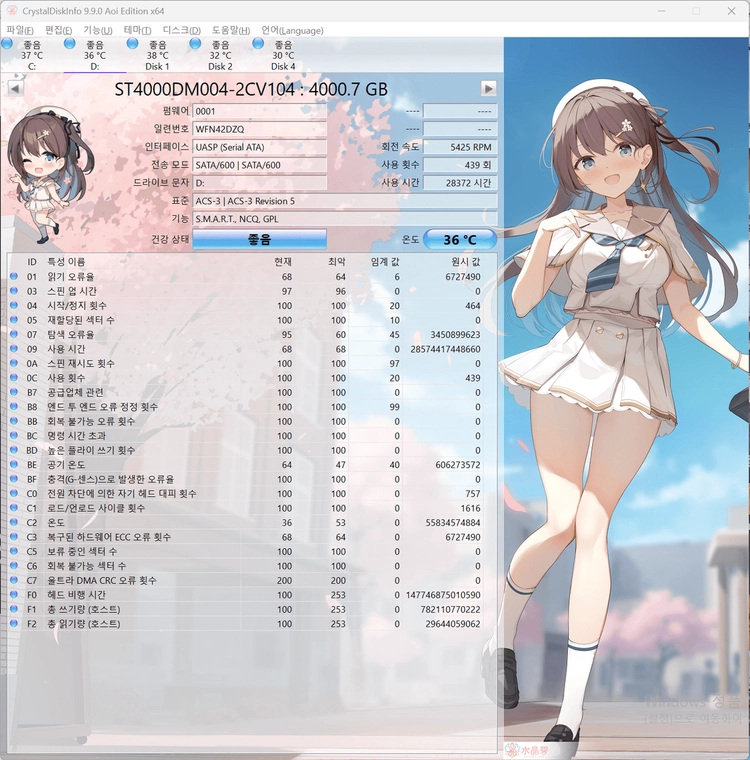Click the disk title ST4000DM004-2CV104
The width and height of the screenshot is (750, 760).
pyautogui.click(x=251, y=89)
